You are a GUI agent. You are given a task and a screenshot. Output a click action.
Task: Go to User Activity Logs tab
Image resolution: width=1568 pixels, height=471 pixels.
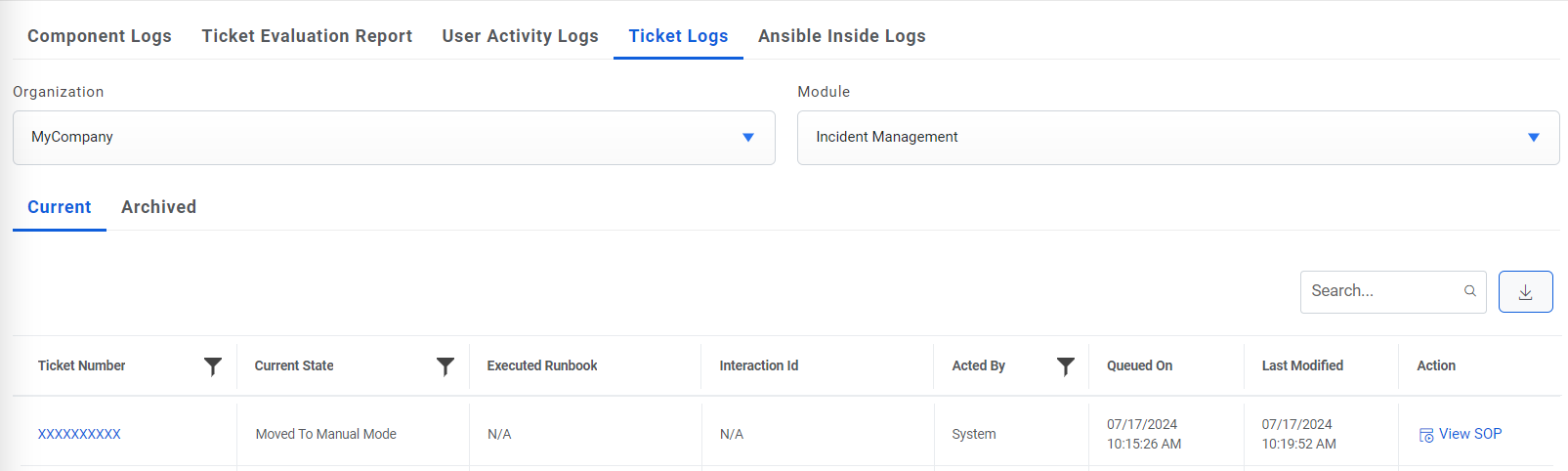coord(520,36)
